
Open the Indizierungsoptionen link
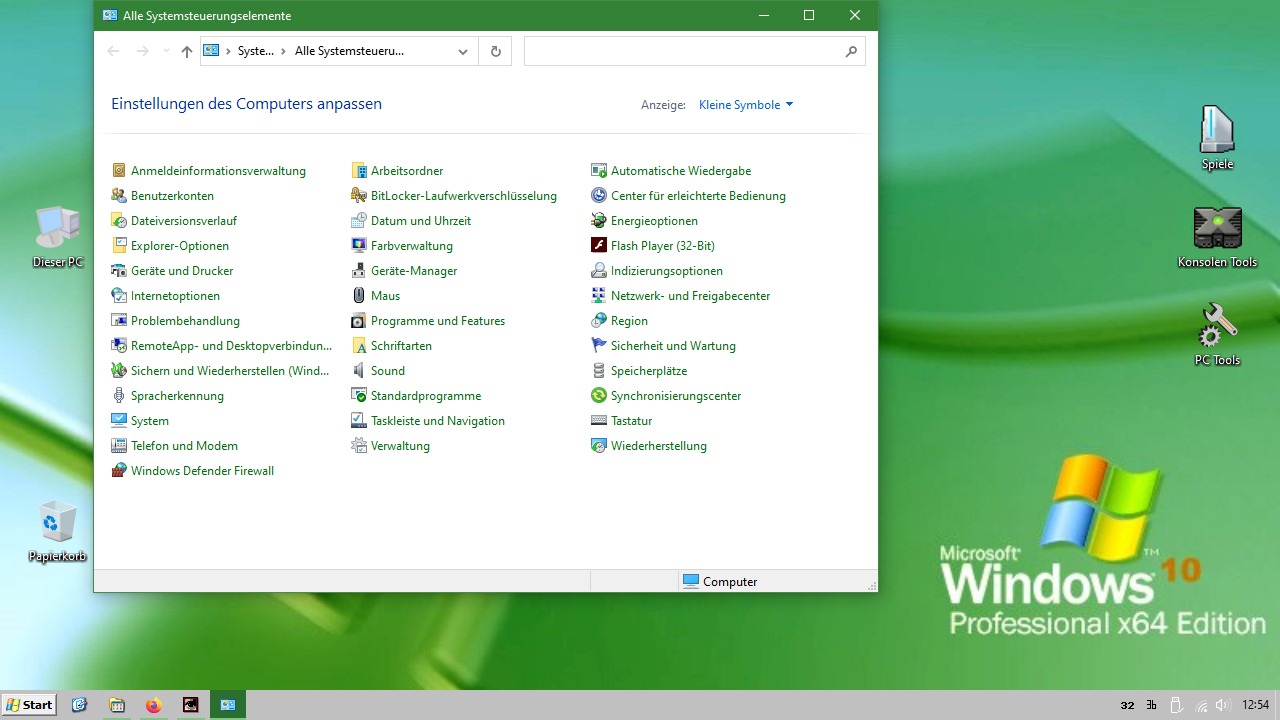pos(667,271)
